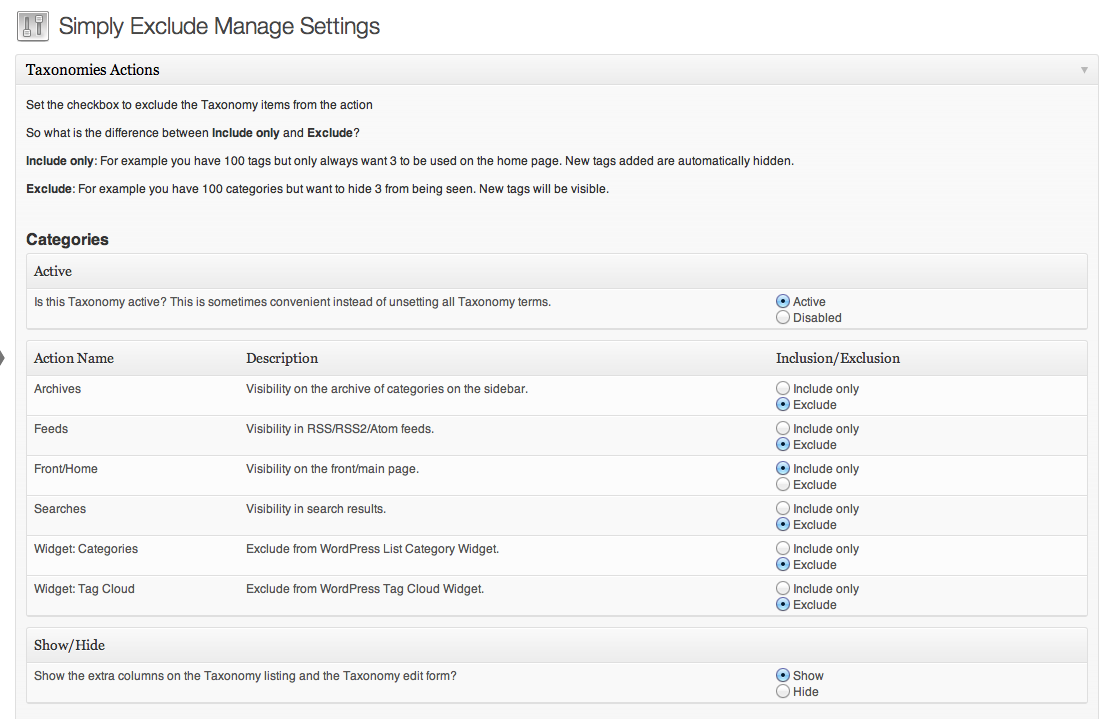Collapse the Taxonomies Actions panel arrow
Screen dimensions: 1106x719
coord(1084,70)
